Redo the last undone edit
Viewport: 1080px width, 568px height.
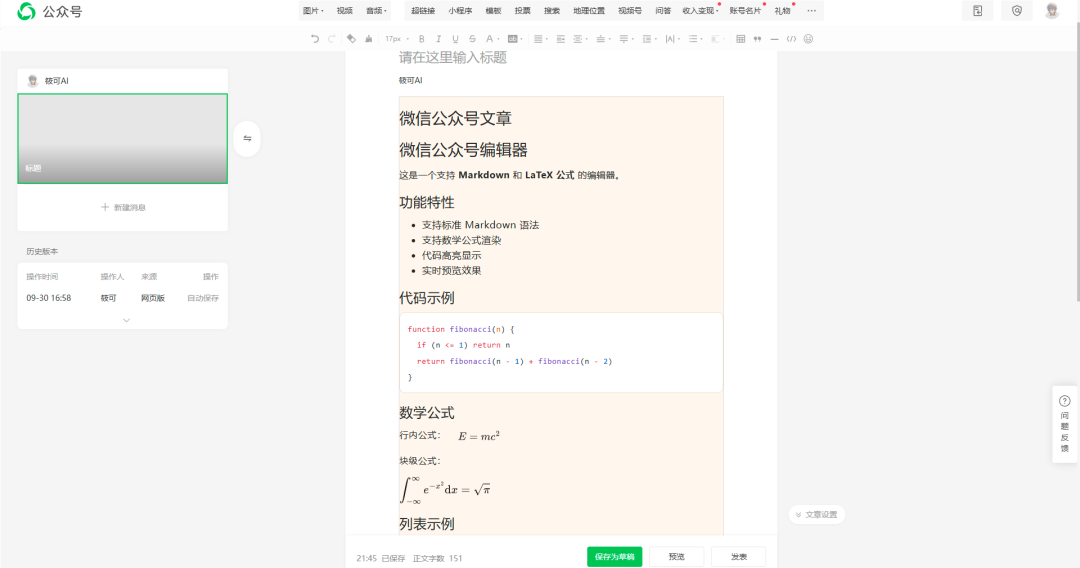(x=331, y=39)
